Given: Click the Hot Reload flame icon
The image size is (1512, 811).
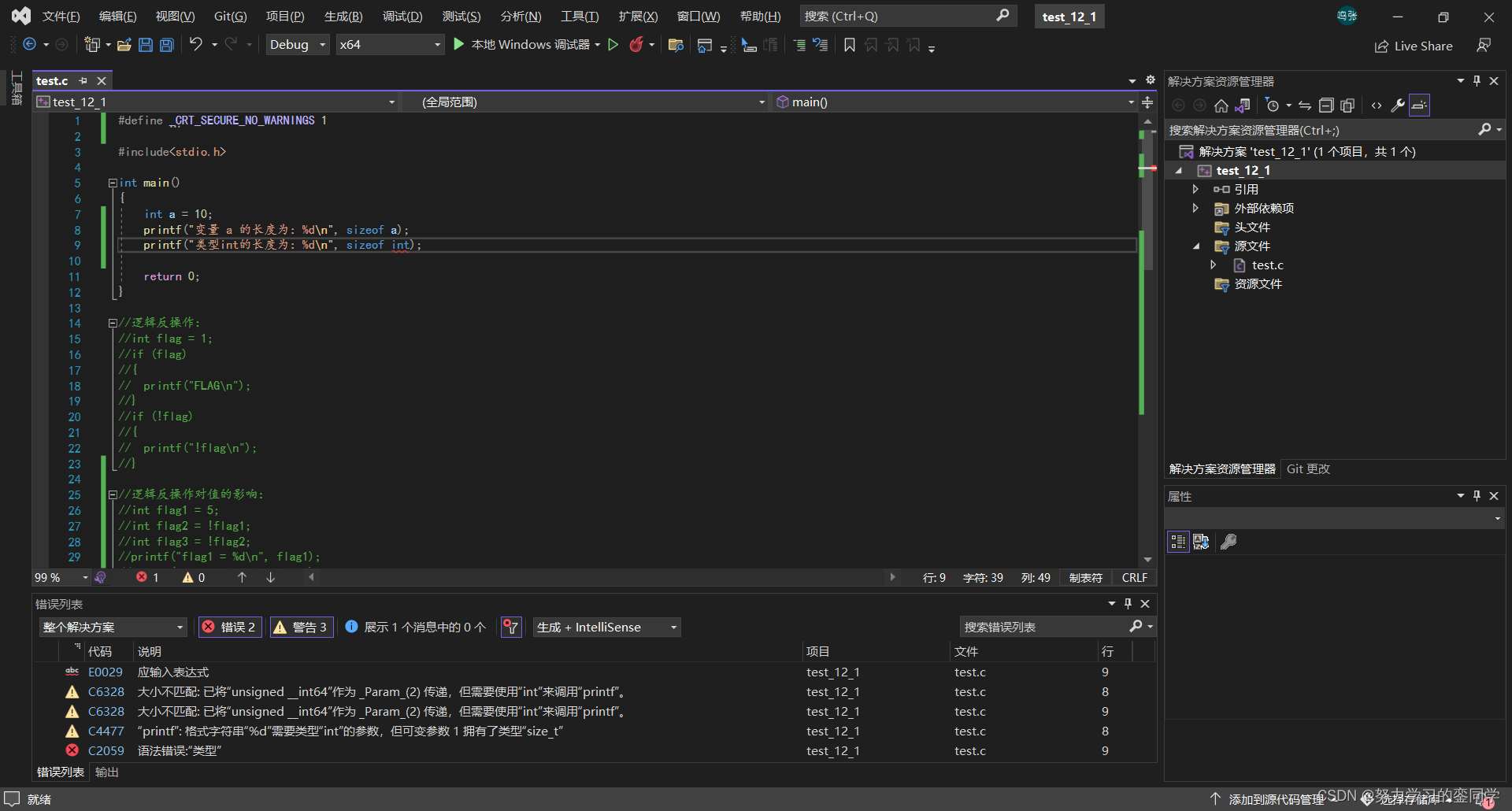Looking at the screenshot, I should [636, 45].
